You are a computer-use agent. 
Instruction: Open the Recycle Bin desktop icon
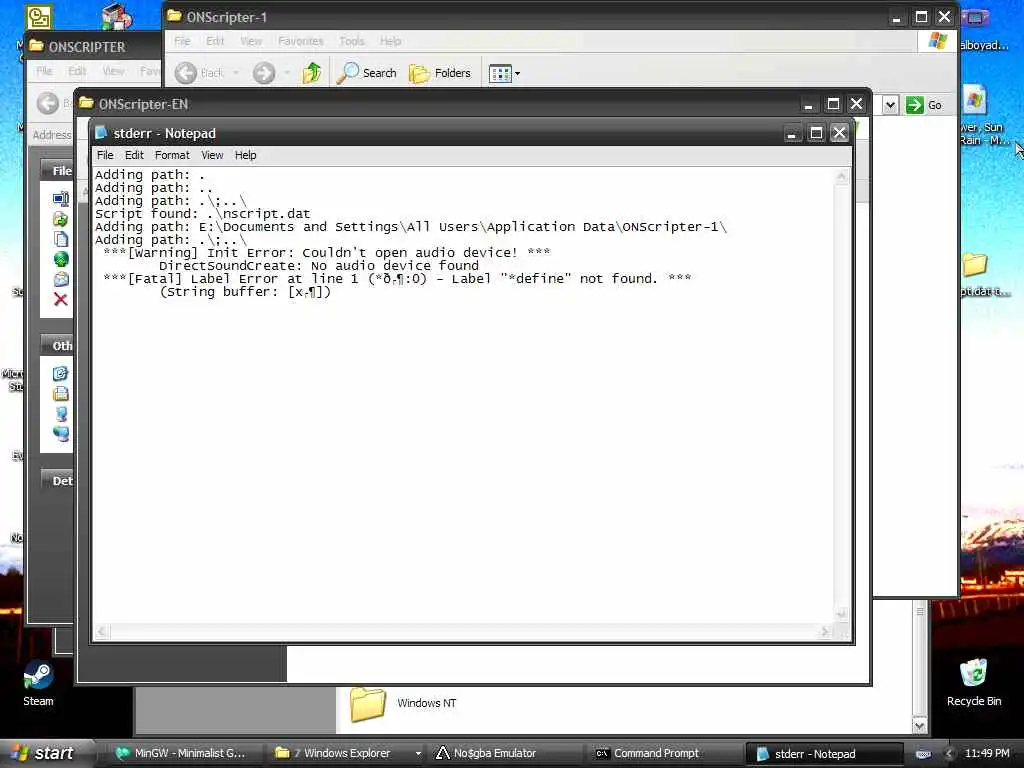(974, 683)
